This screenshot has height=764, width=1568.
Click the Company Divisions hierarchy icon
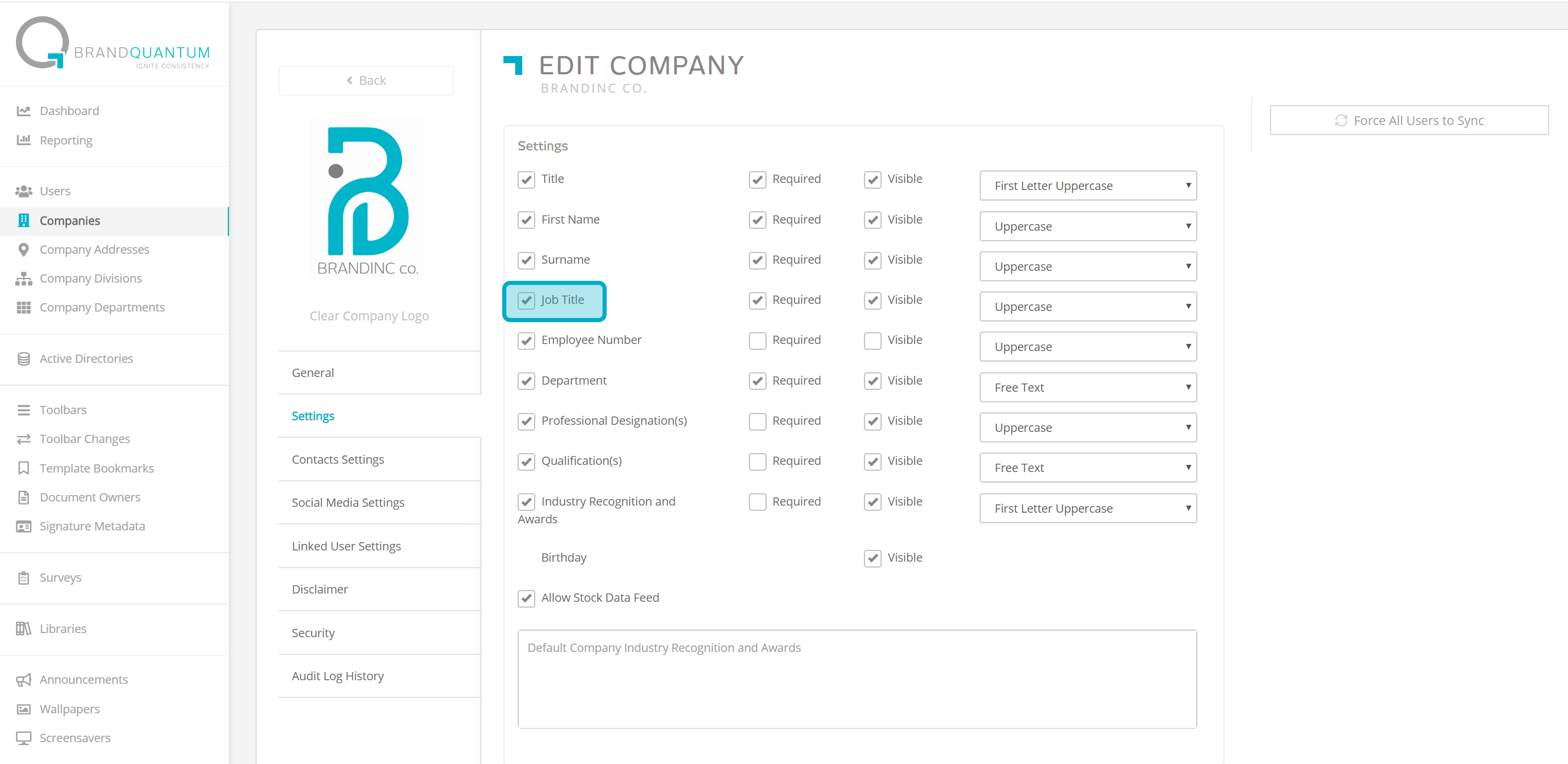(x=23, y=278)
